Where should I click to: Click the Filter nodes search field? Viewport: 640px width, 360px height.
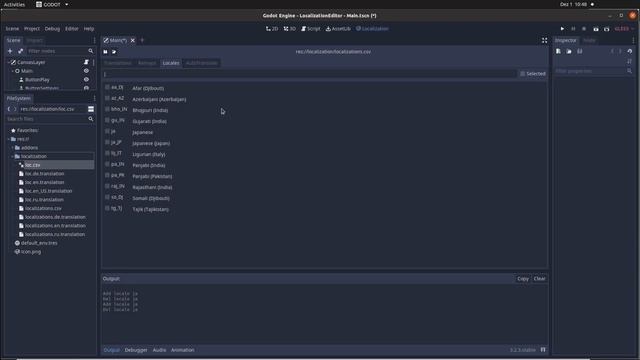60,51
